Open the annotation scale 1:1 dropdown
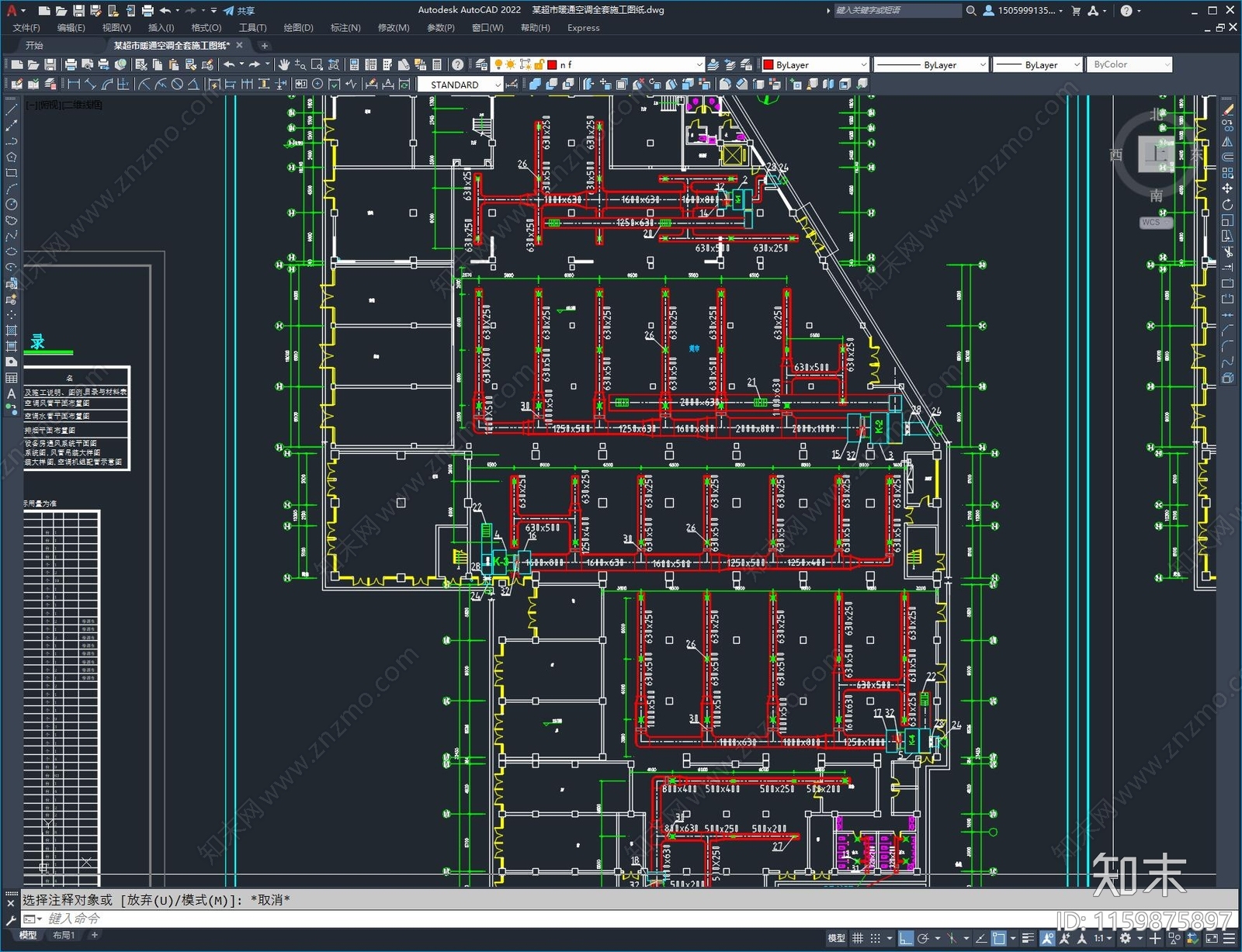 tap(1103, 938)
